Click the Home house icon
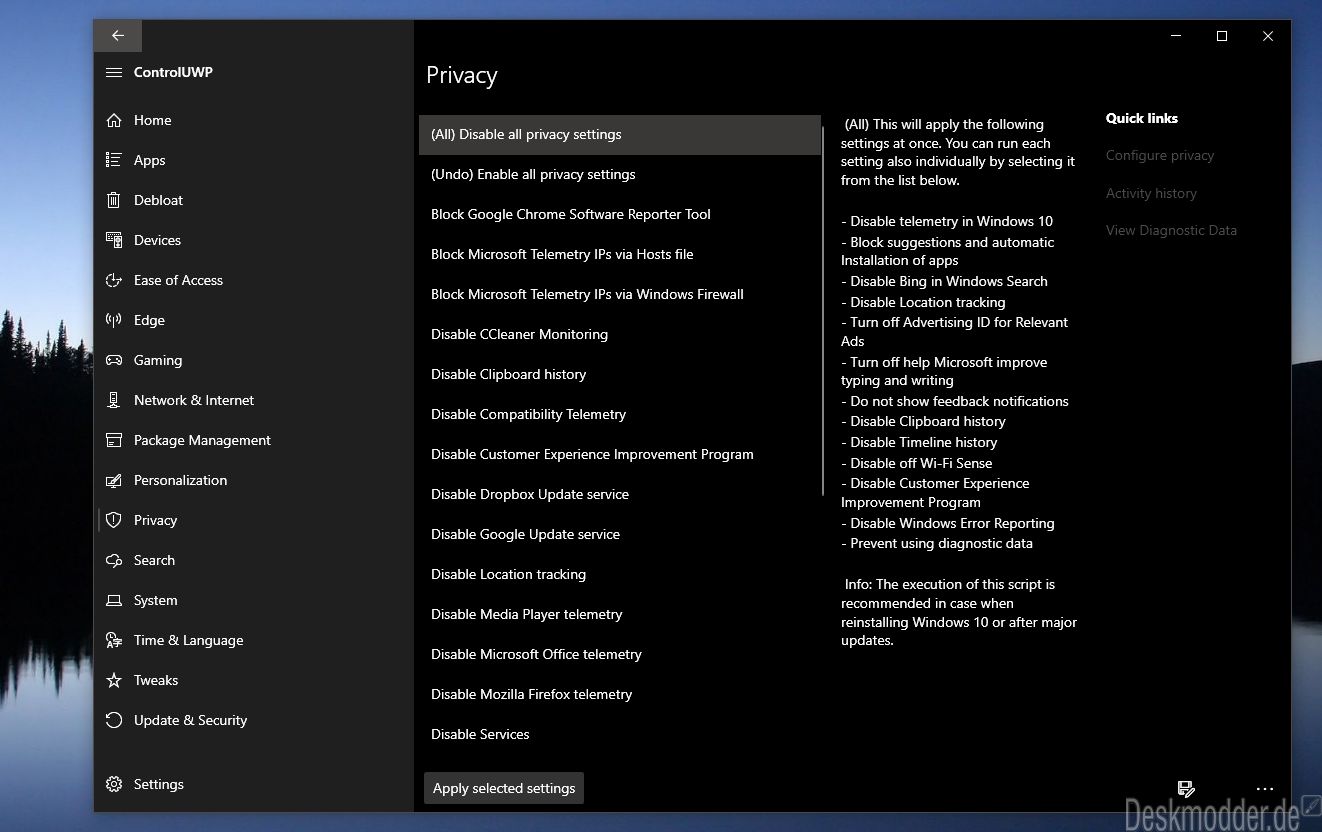The width and height of the screenshot is (1322, 832). [x=114, y=120]
